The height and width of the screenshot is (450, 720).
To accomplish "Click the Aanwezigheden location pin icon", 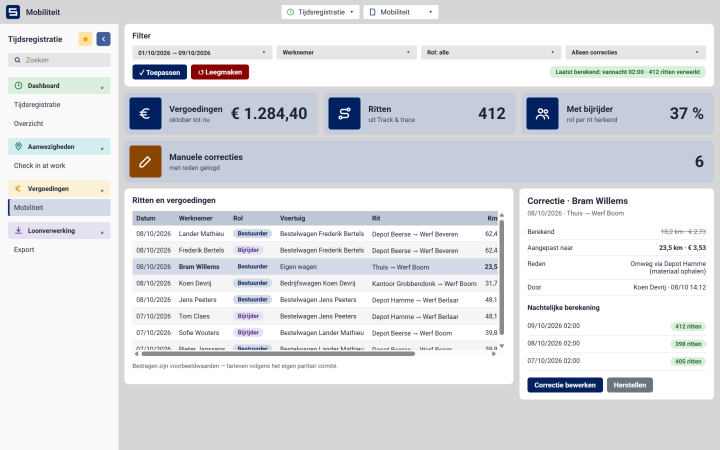I will [18, 146].
